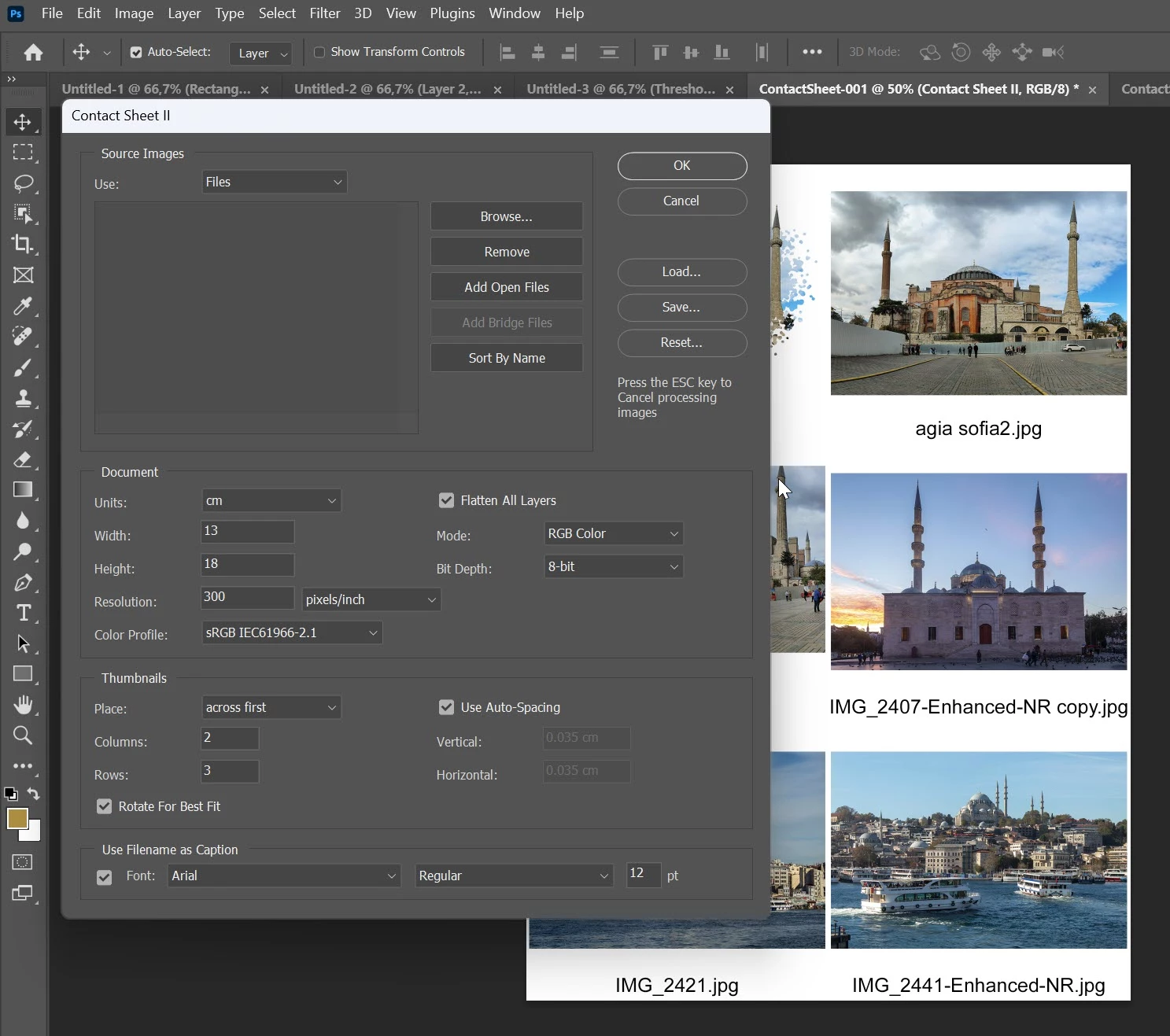1170x1036 pixels.
Task: Expand the Color Profile dropdown
Action: click(292, 633)
